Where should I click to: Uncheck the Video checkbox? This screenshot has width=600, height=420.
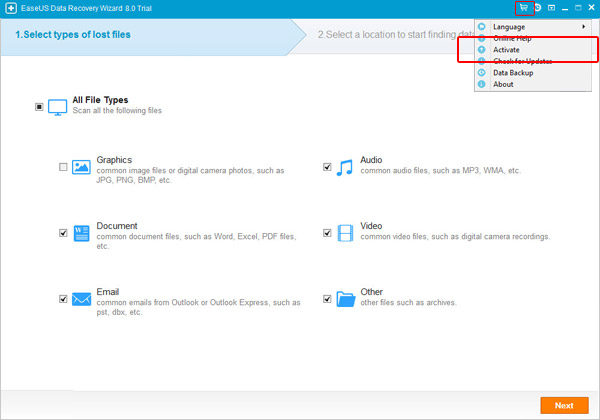[x=327, y=233]
